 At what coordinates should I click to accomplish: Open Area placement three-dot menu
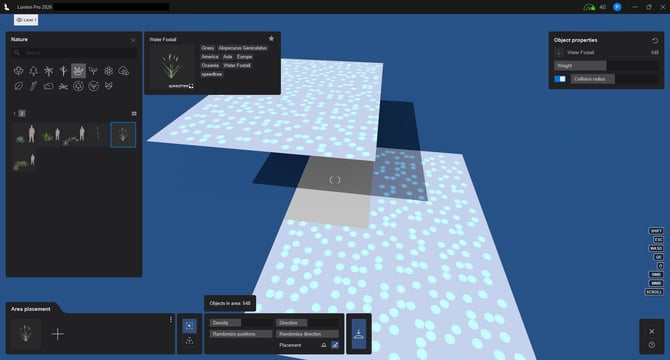click(x=171, y=319)
